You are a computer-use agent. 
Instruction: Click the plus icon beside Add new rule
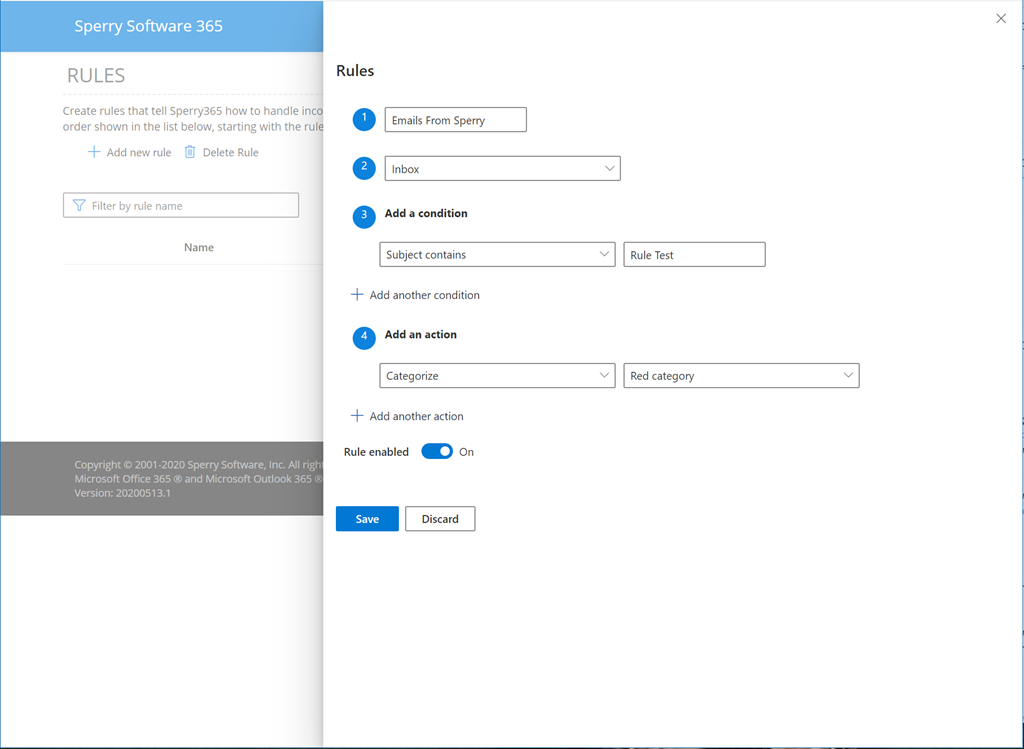pyautogui.click(x=94, y=152)
